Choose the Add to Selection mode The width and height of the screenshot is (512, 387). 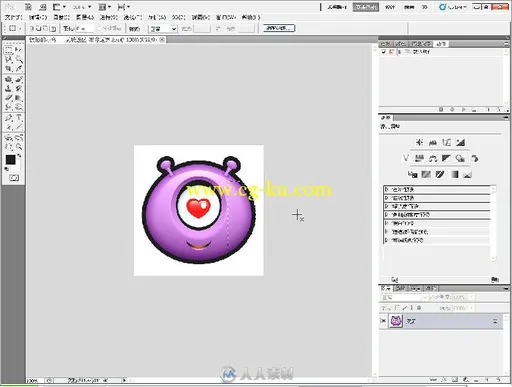tap(39, 29)
